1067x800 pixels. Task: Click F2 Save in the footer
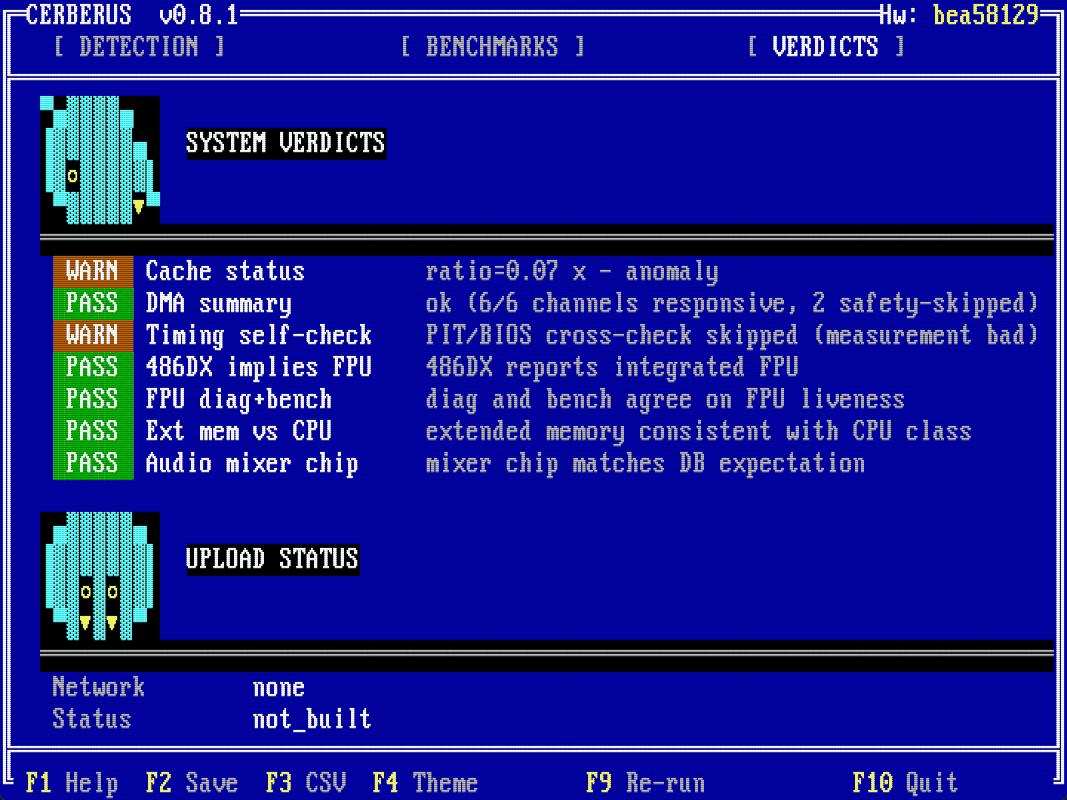pos(192,783)
